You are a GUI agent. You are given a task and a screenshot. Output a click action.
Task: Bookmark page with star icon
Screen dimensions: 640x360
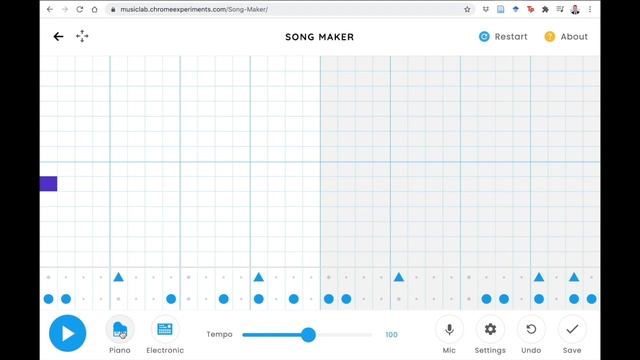467,9
